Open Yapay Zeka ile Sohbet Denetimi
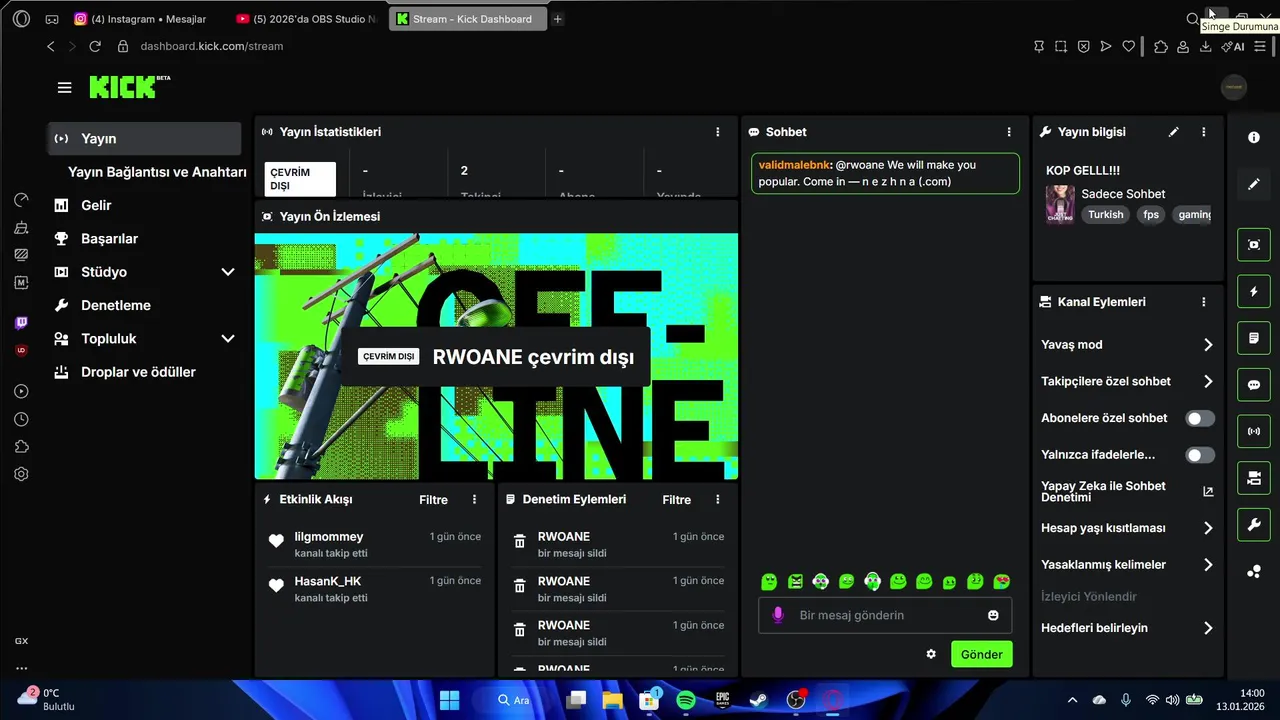Screen dimensions: 1280x720 pos(1127,491)
